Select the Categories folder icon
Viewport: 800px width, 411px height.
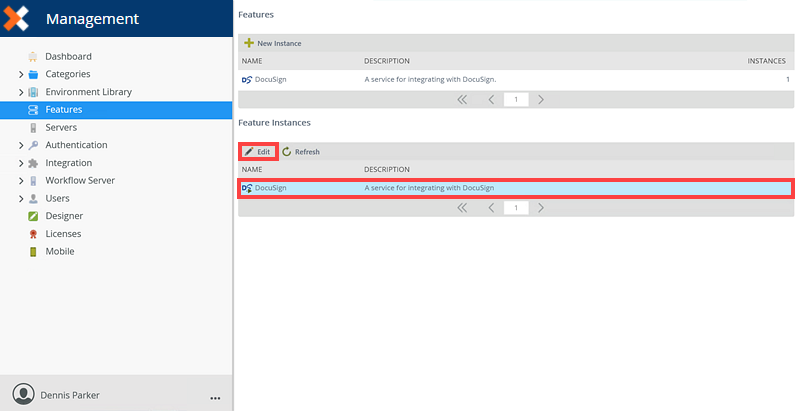pos(33,74)
